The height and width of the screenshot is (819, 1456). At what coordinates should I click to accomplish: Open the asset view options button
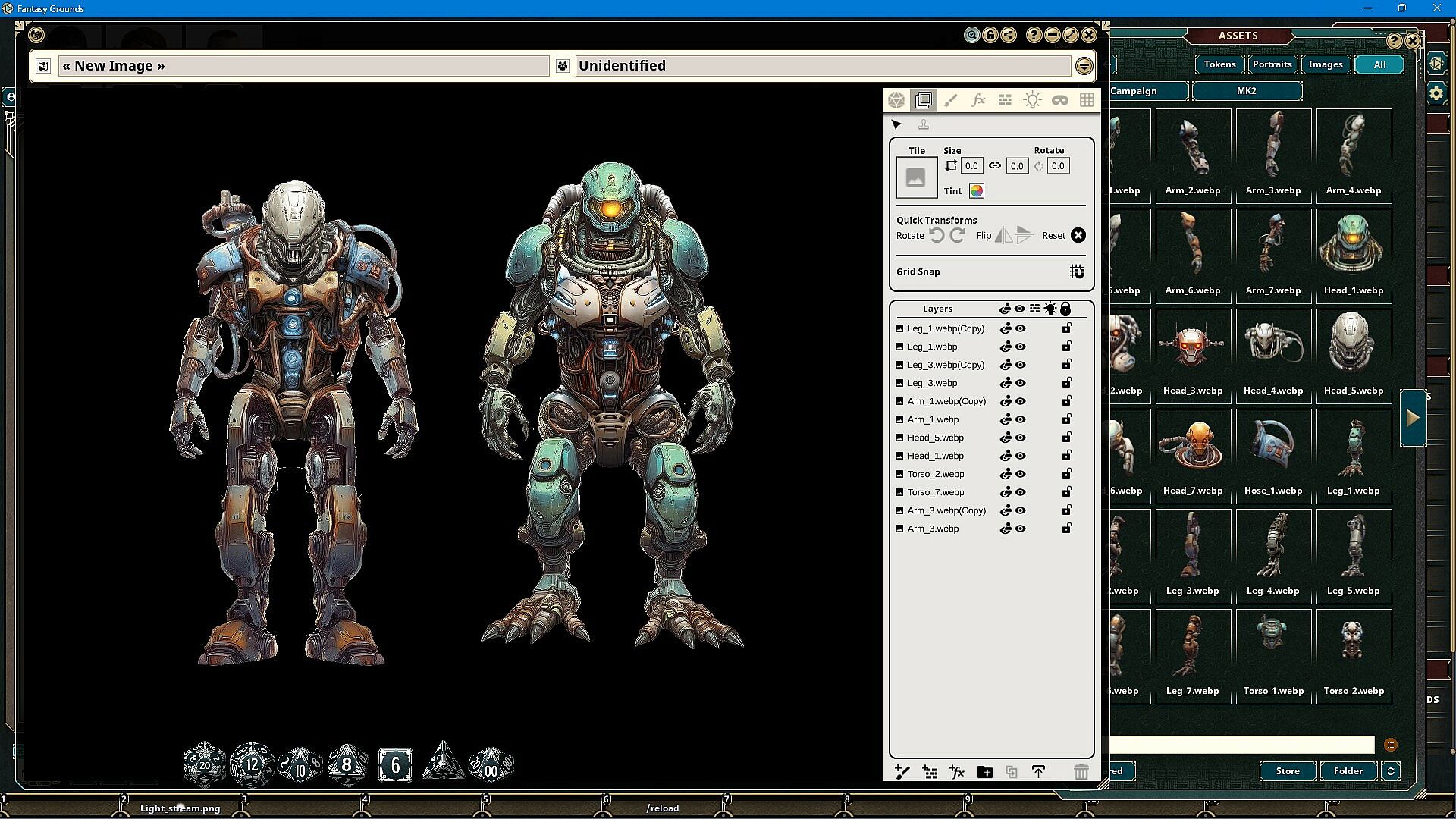(x=1390, y=745)
